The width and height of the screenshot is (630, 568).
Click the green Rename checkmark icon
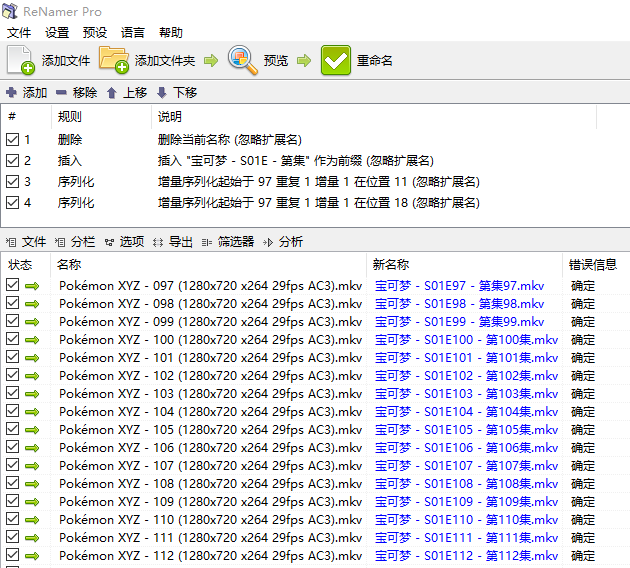coord(336,60)
